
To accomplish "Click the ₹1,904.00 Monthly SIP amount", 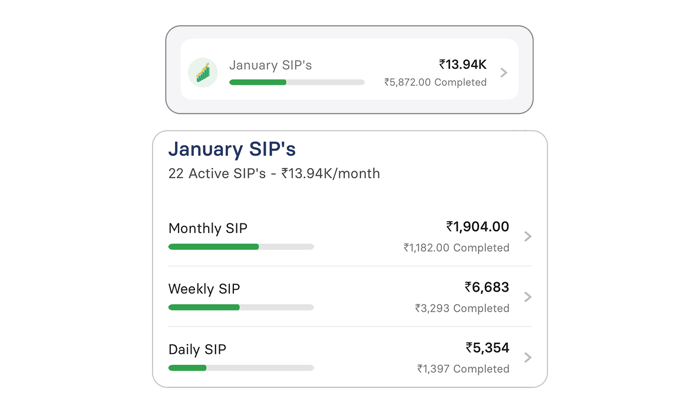I will [477, 227].
